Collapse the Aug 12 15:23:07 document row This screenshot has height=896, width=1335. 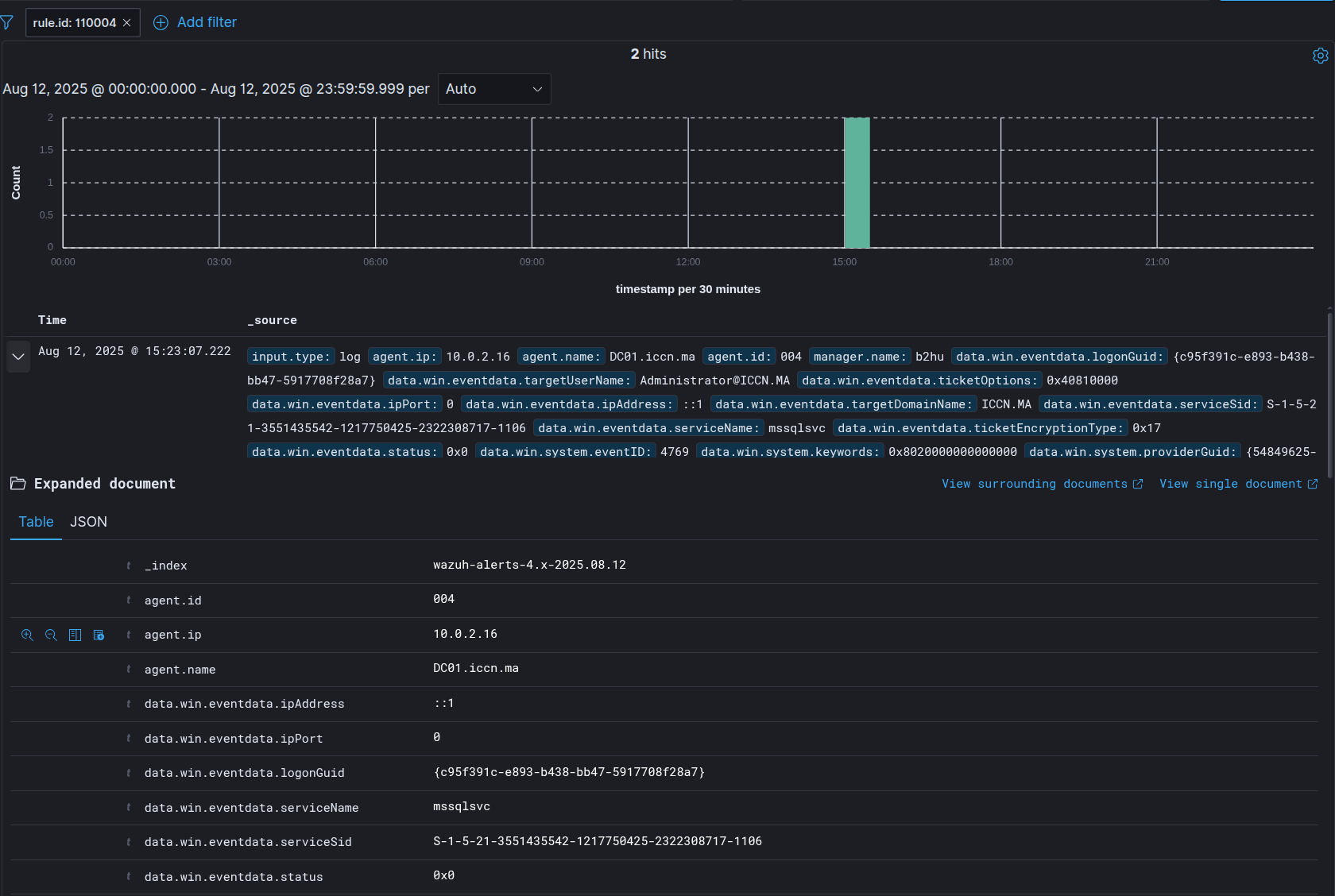tap(18, 357)
